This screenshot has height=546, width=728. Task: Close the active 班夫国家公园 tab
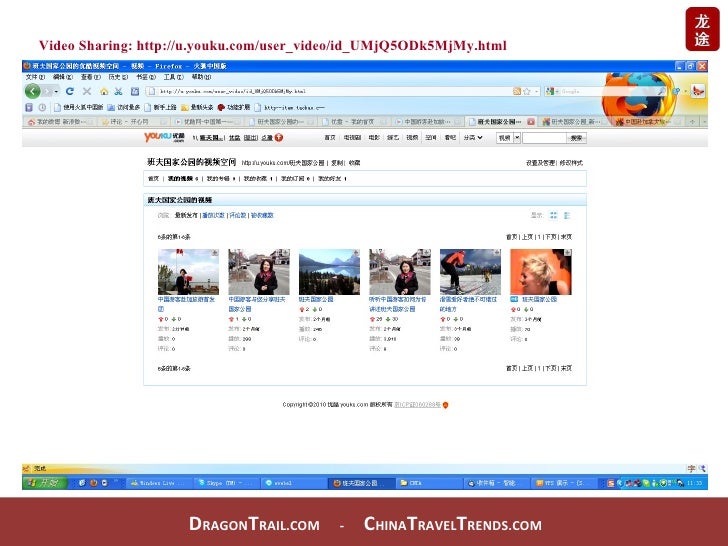pyautogui.click(x=531, y=122)
